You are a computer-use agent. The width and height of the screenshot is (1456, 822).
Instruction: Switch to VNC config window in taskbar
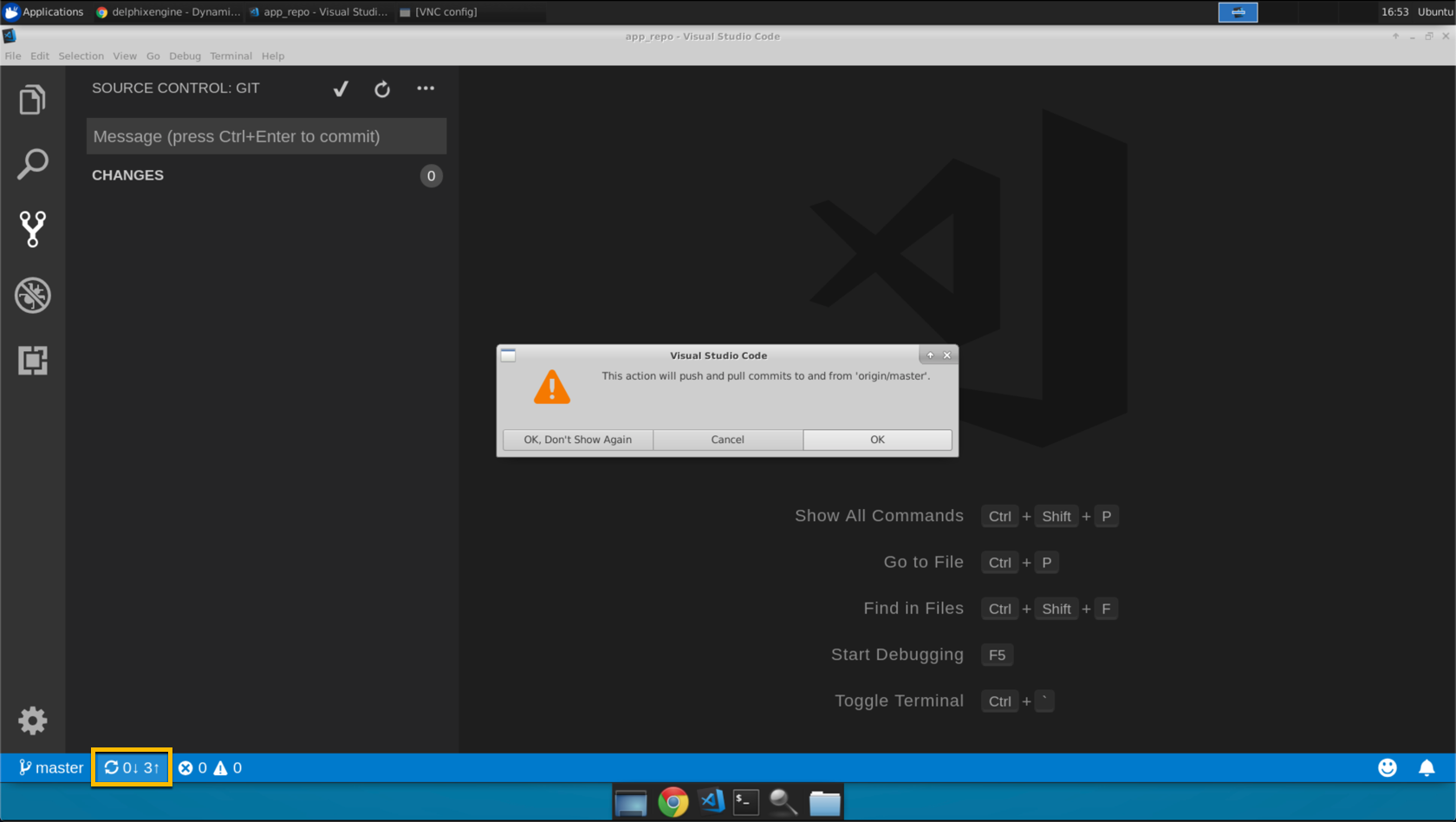coord(439,12)
